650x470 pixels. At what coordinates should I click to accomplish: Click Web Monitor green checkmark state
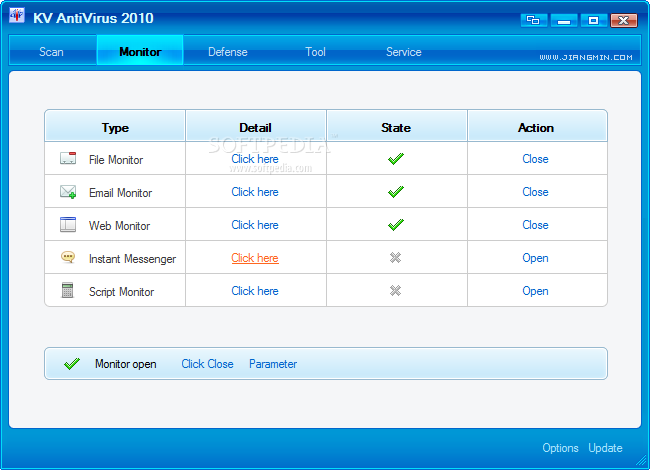point(396,224)
